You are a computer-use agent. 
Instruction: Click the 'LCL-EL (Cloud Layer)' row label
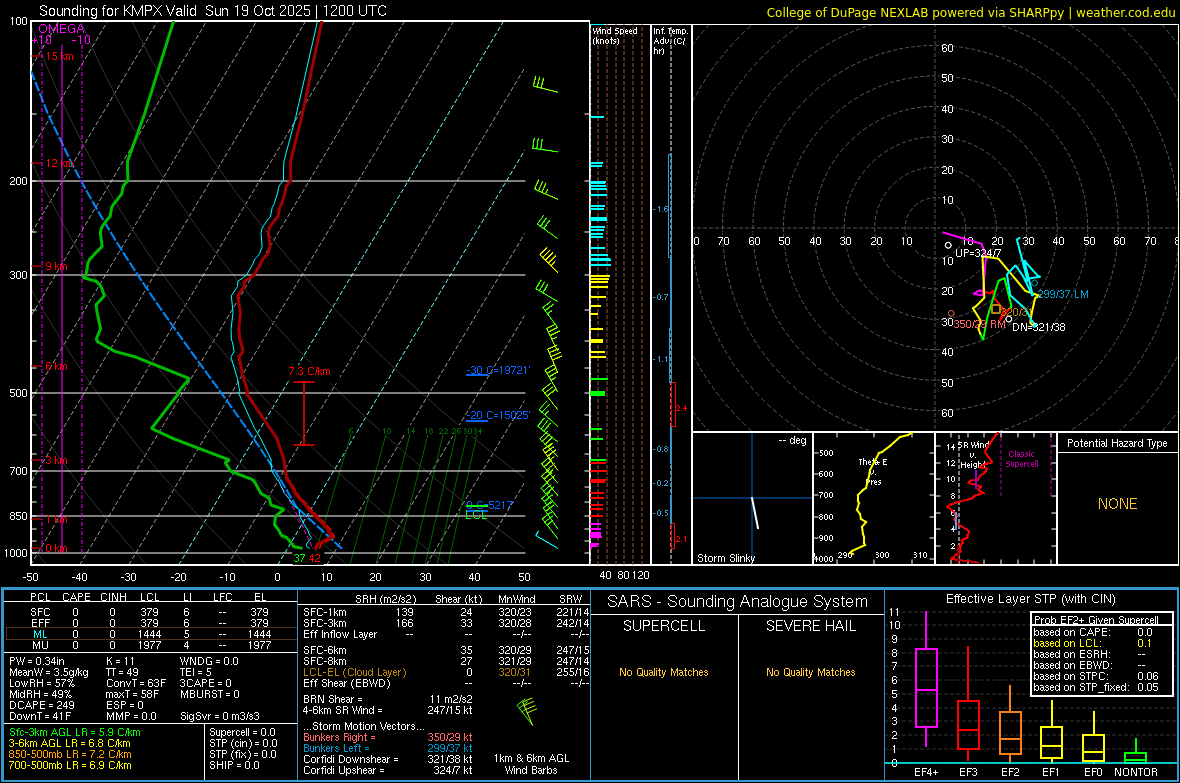click(x=354, y=672)
